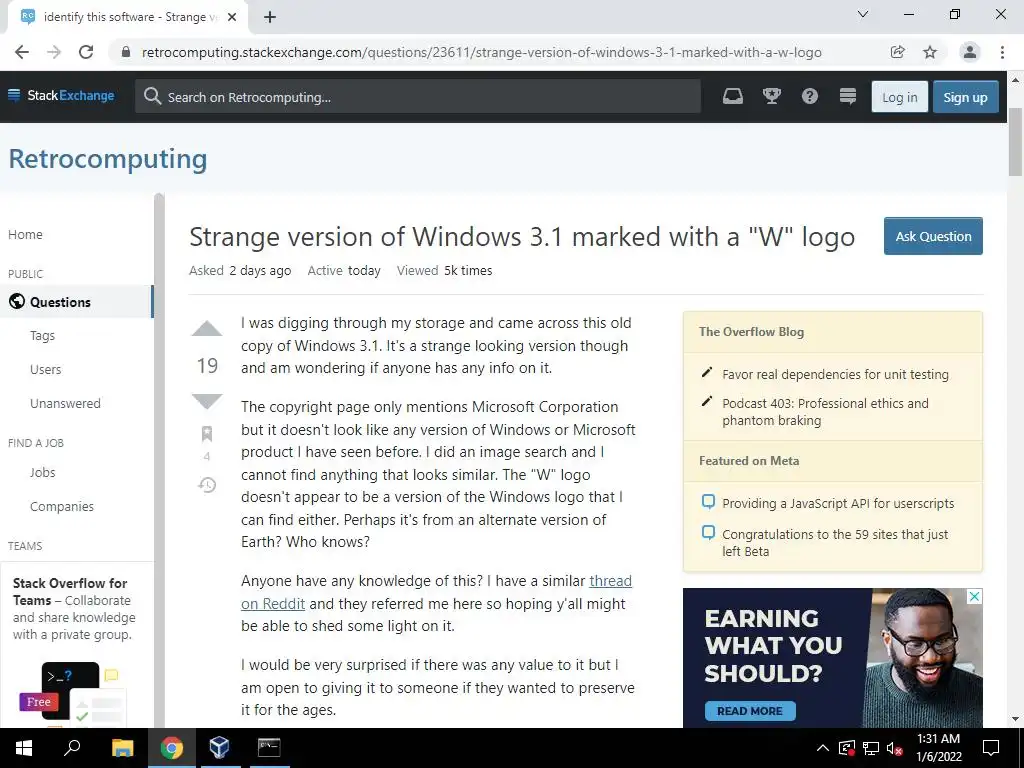
Task: Go back with browser back arrow
Action: (22, 52)
